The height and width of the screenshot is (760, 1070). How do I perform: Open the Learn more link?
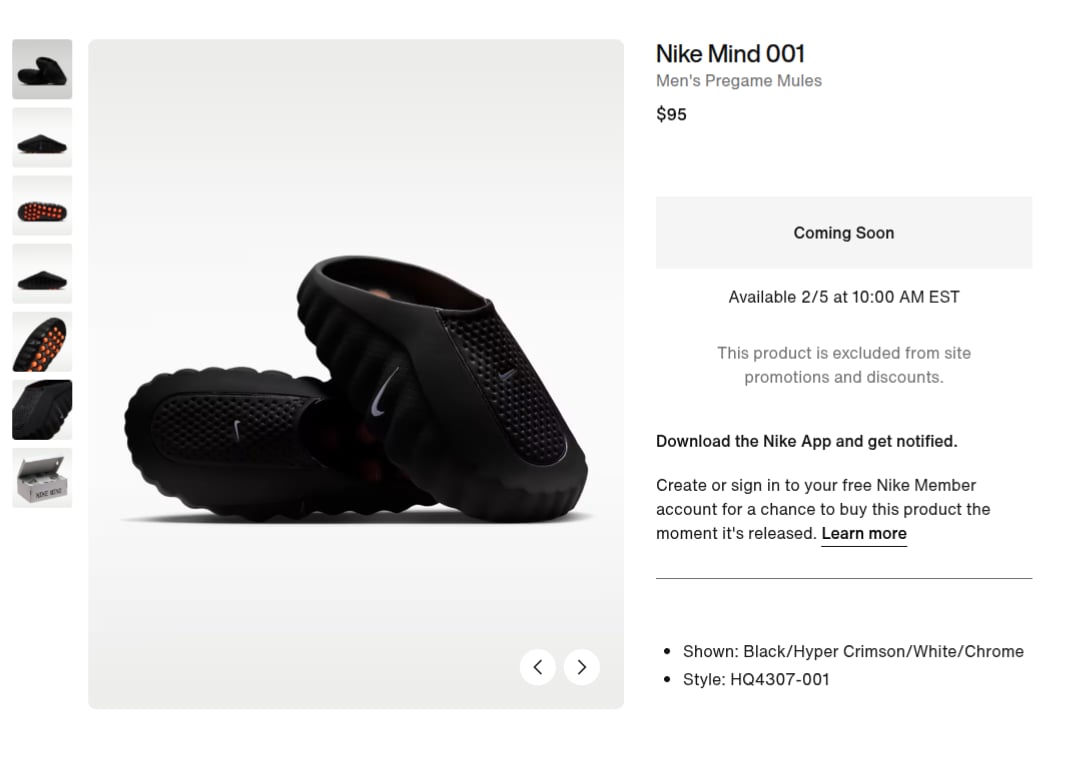[x=863, y=533]
